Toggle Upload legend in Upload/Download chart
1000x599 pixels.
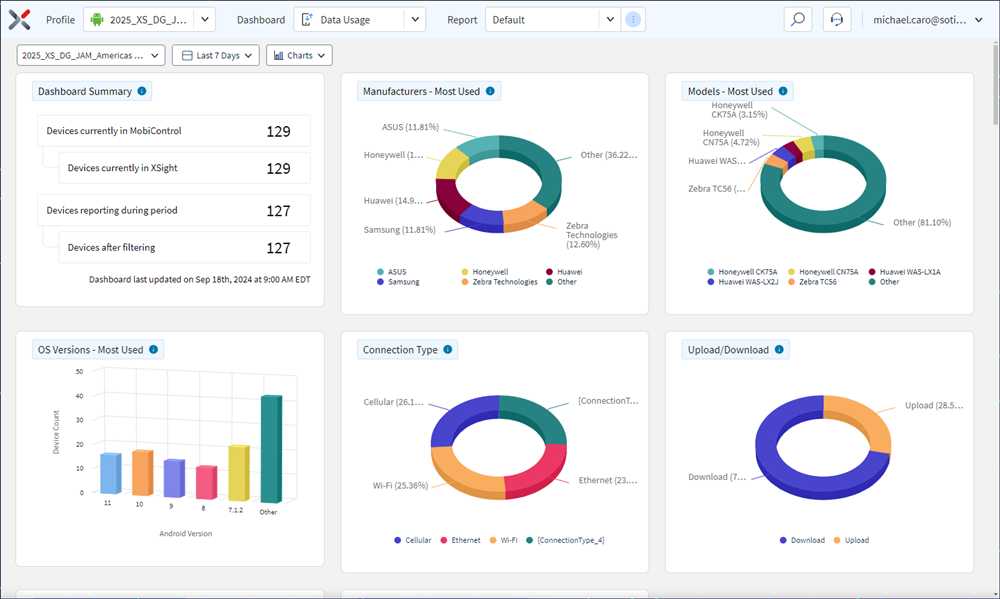coord(851,540)
